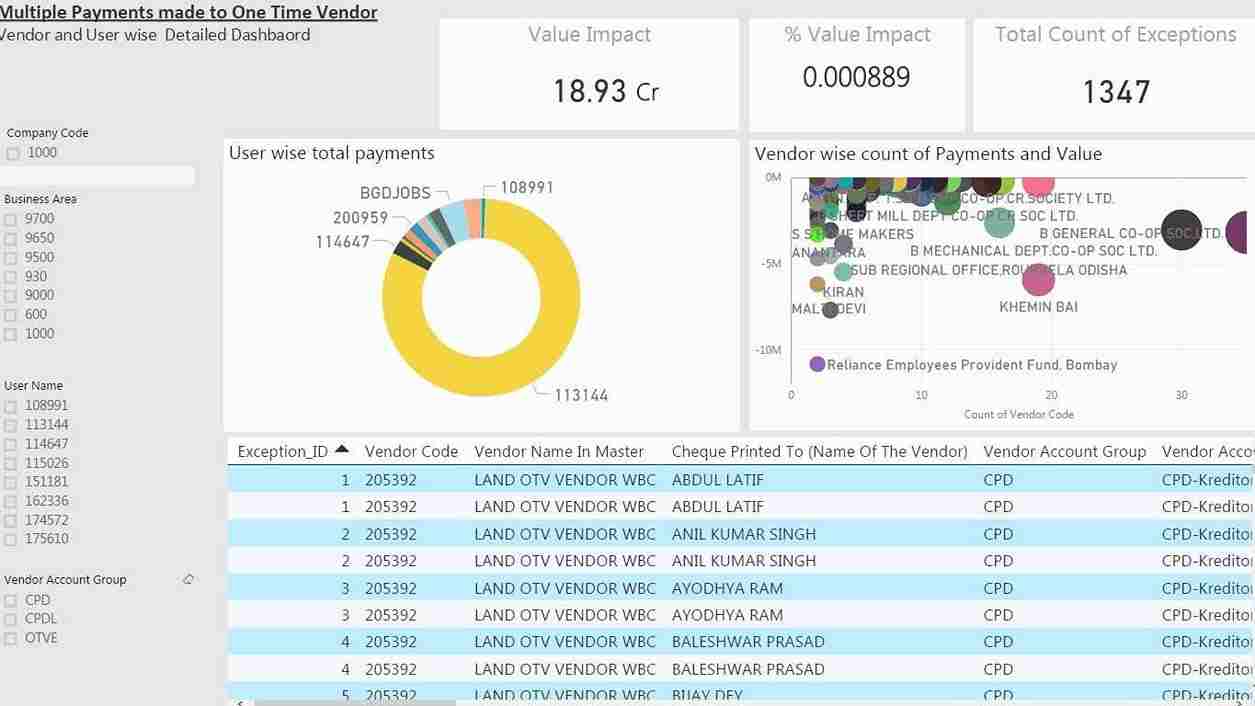Viewport: 1255px width, 706px height.
Task: Click Vendor Name In Master column header
Action: 559,452
